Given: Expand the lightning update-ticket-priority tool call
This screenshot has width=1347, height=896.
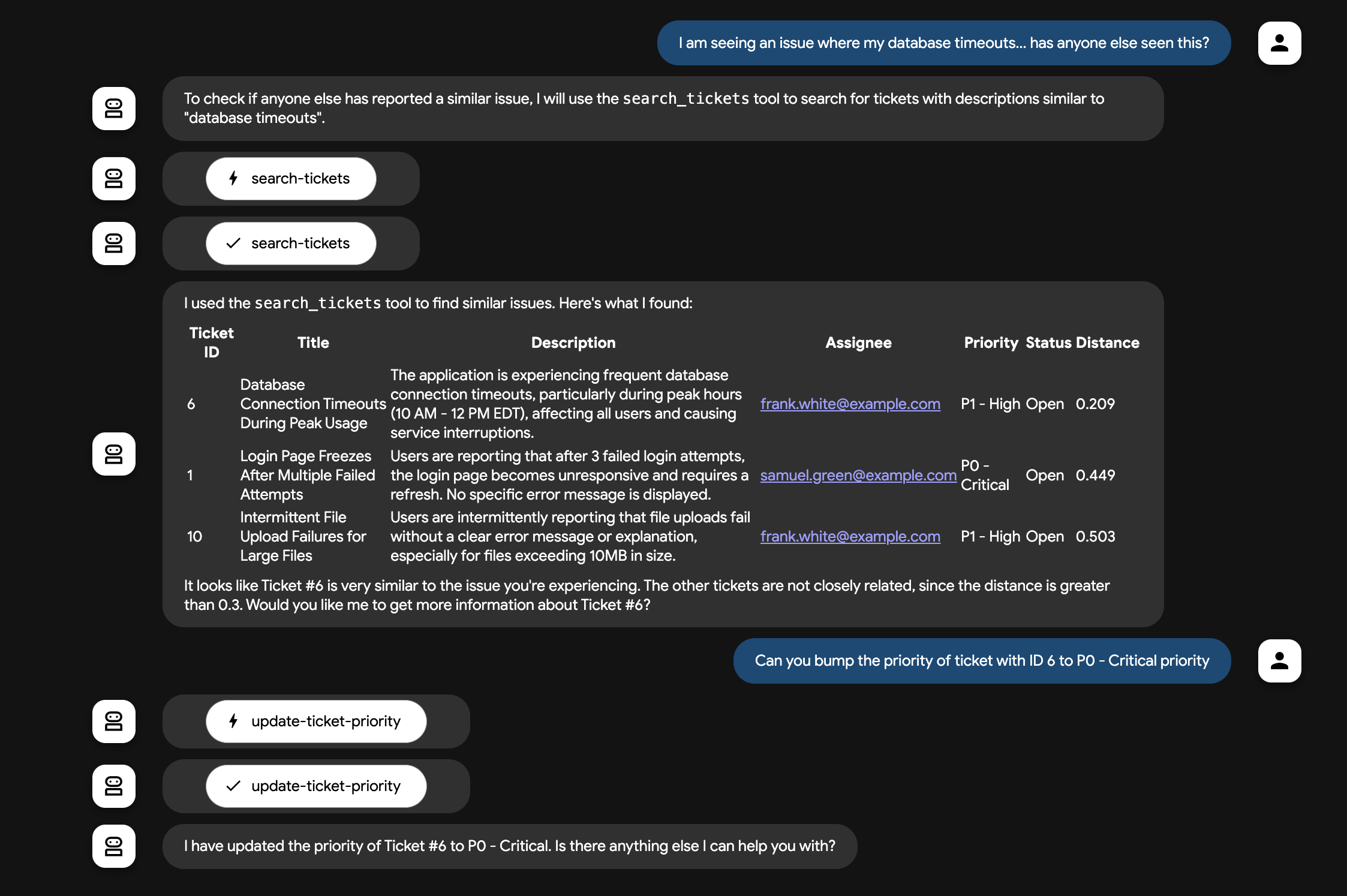Looking at the screenshot, I should click(316, 721).
